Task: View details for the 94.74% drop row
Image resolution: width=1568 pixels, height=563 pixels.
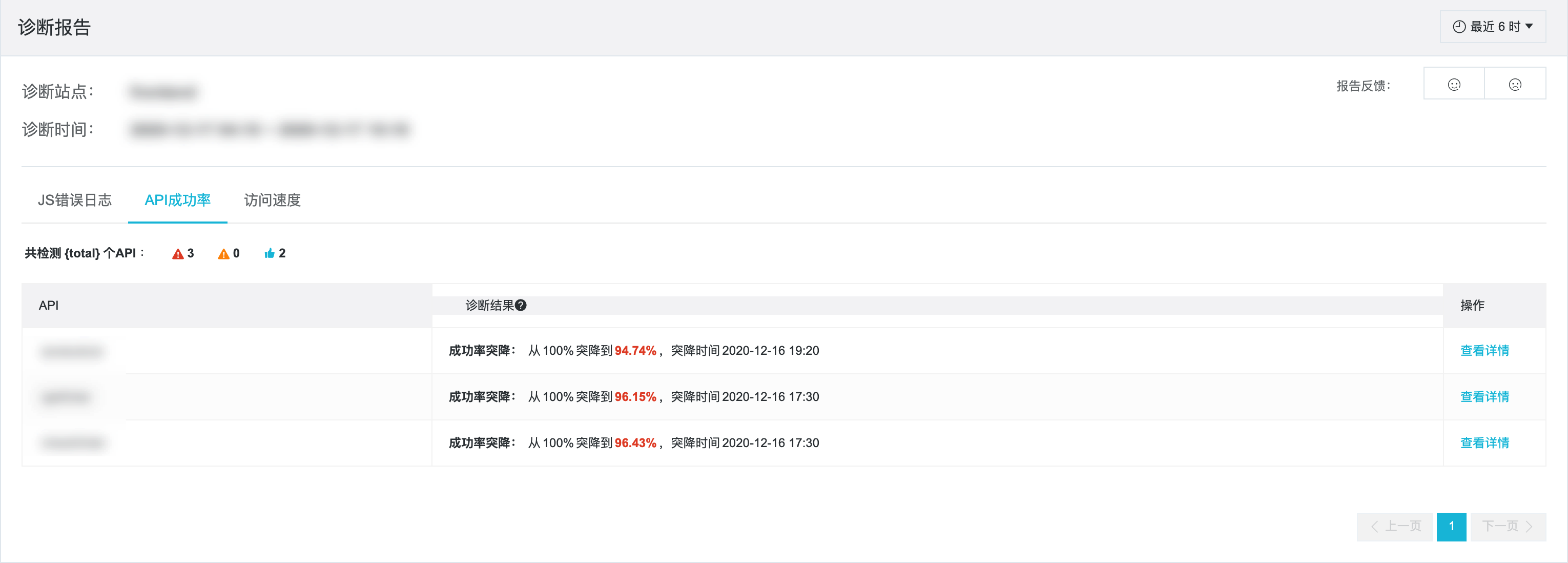Action: pyautogui.click(x=1484, y=350)
